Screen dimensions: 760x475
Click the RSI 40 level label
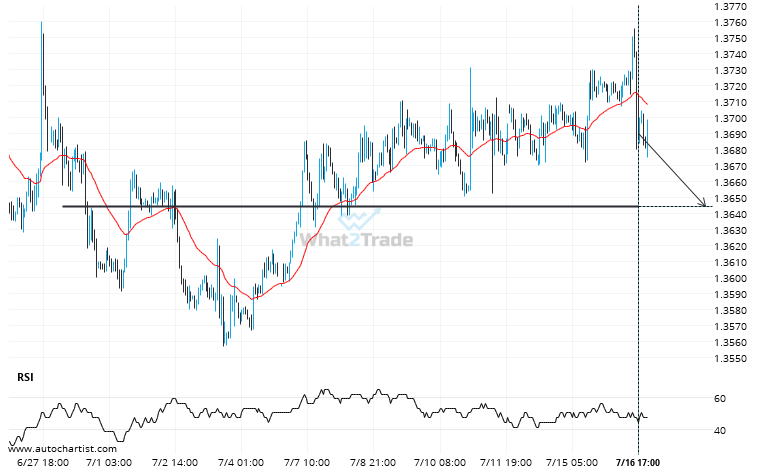tap(720, 430)
